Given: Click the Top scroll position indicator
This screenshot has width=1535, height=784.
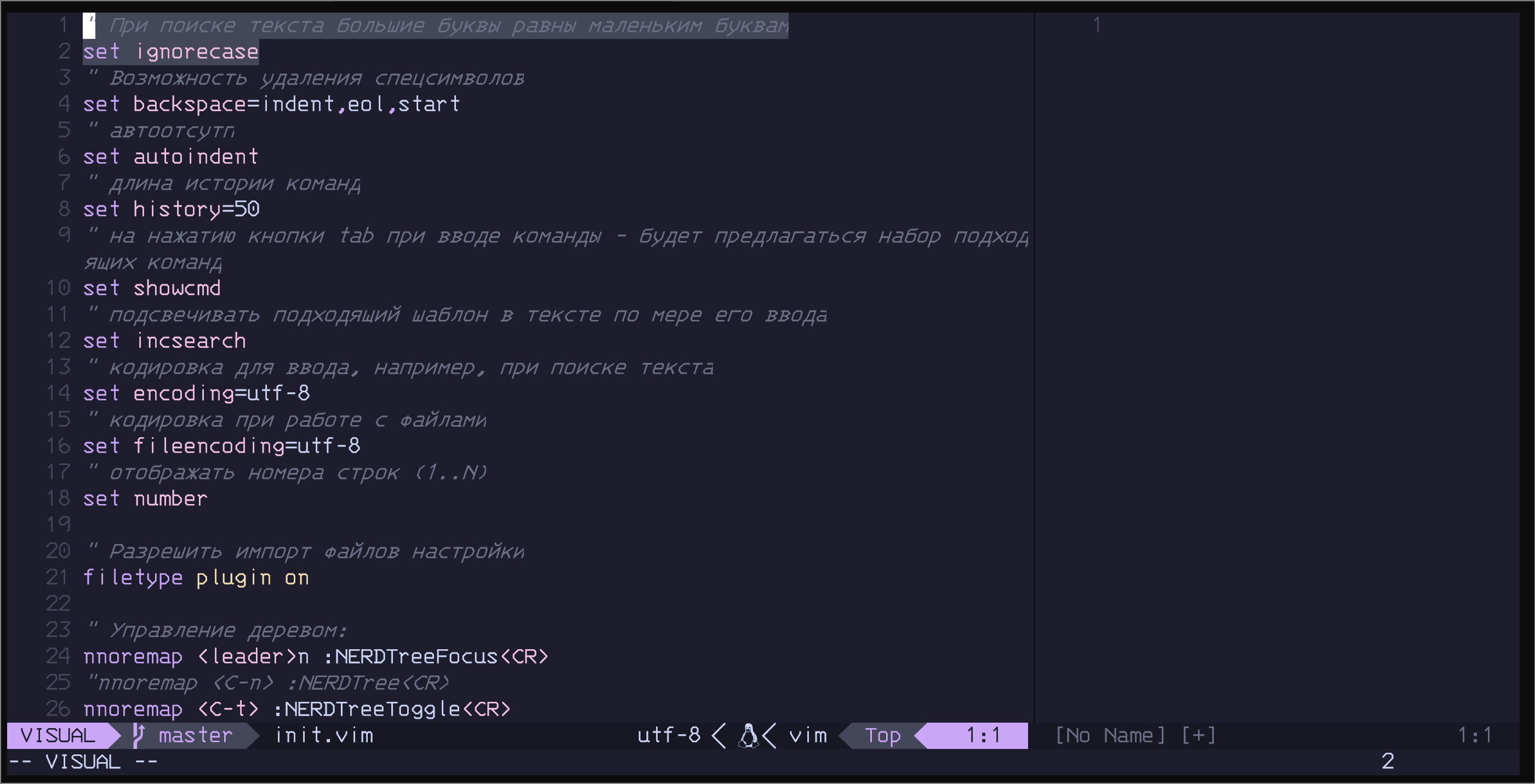Looking at the screenshot, I should pyautogui.click(x=882, y=735).
